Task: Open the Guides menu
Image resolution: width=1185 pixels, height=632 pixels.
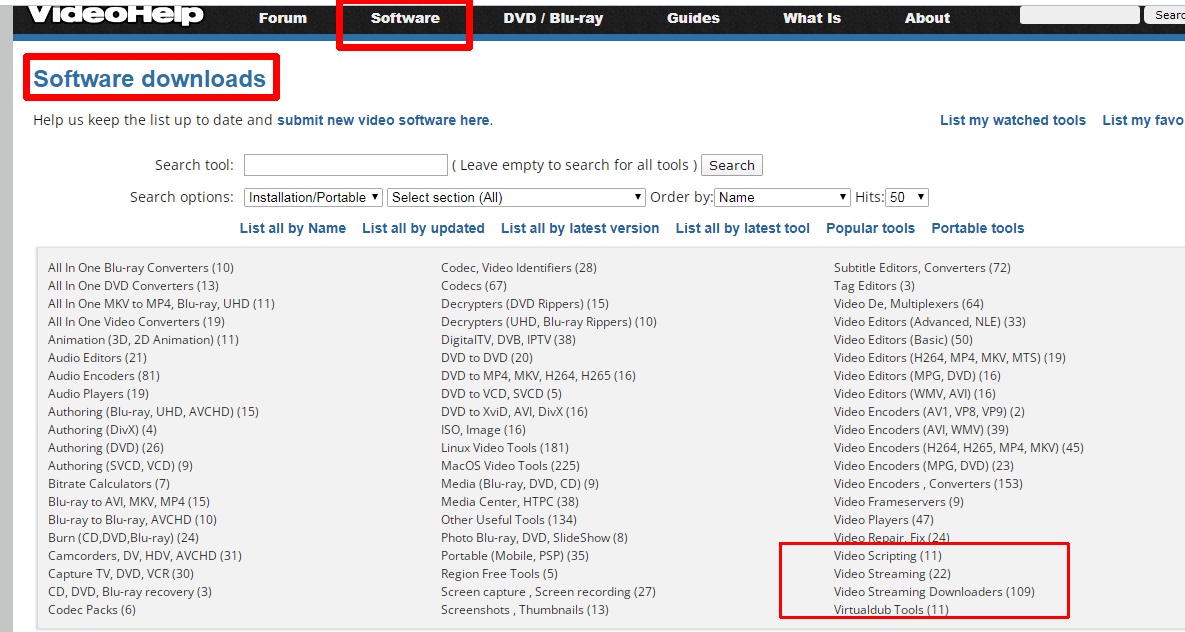Action: 693,18
